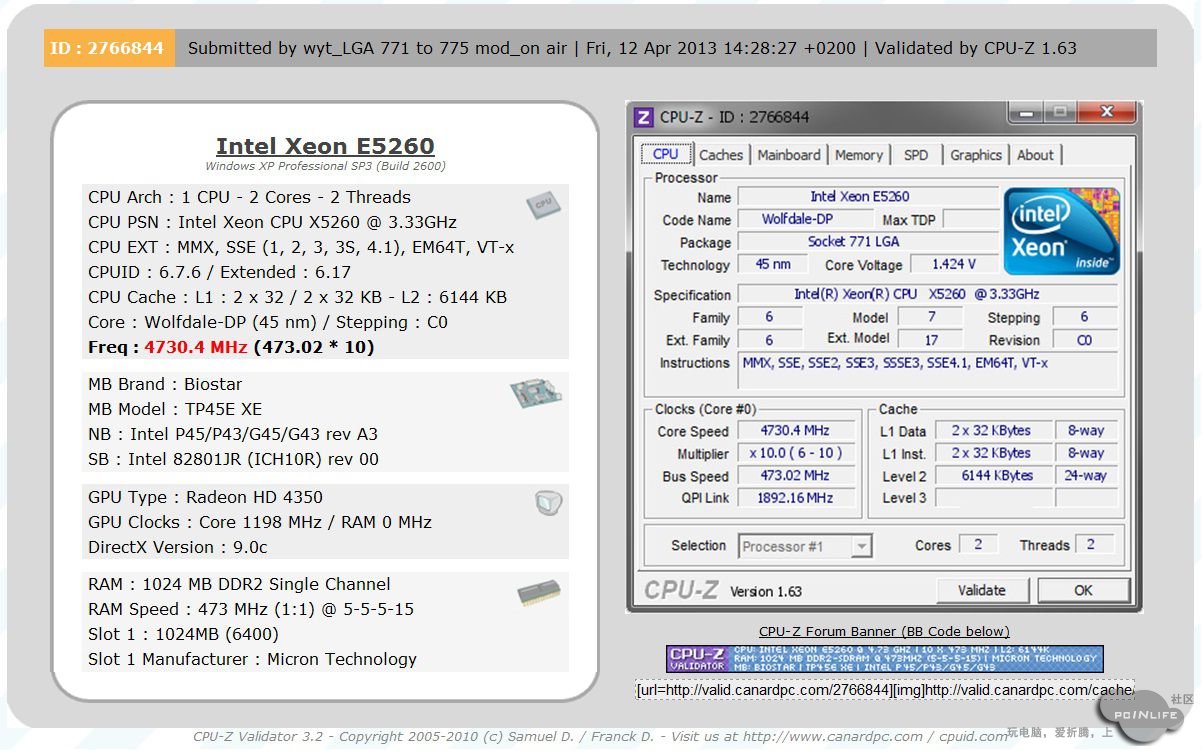Click the Name field showing Intel Xeon E5260

(x=868, y=197)
